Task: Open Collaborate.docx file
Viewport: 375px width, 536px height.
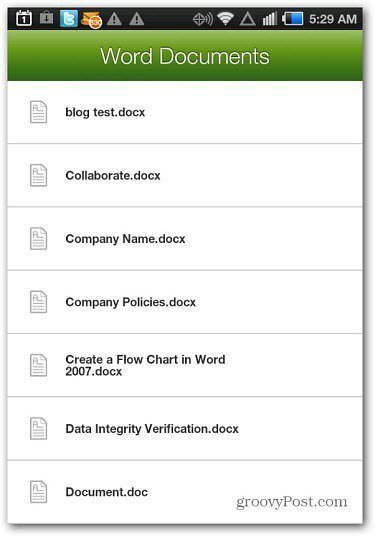Action: click(185, 175)
